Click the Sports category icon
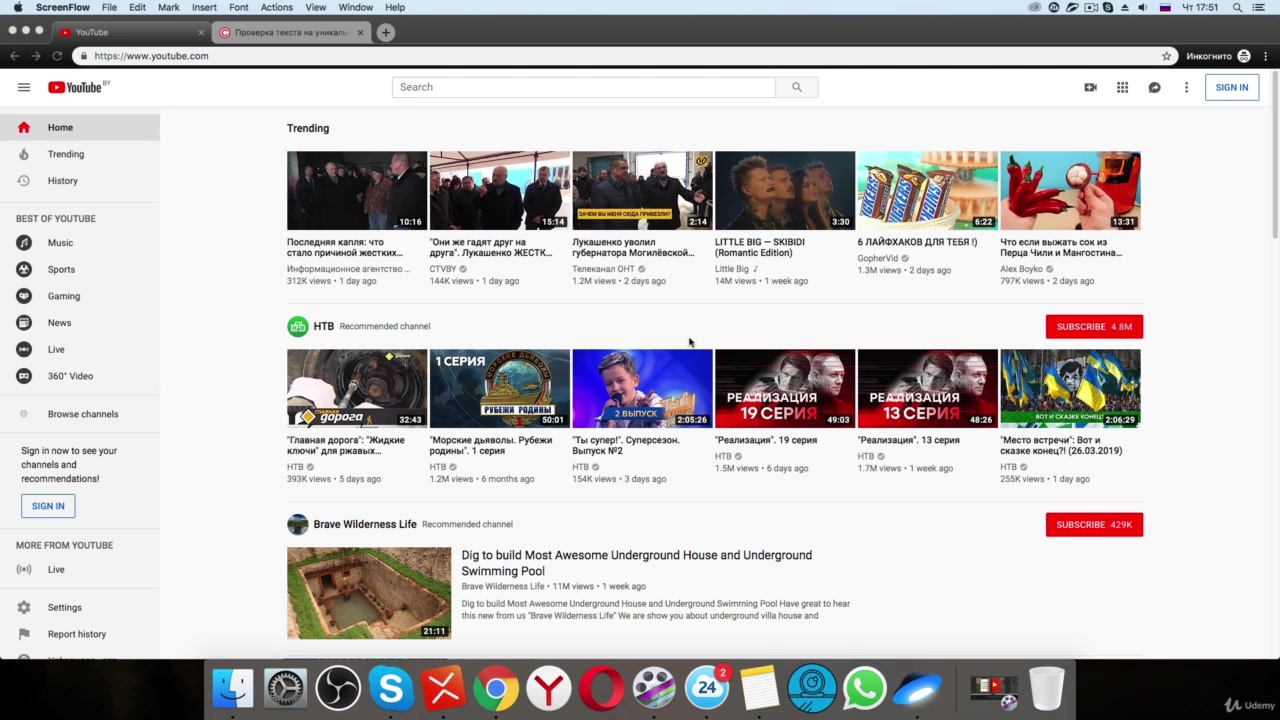 click(24, 269)
